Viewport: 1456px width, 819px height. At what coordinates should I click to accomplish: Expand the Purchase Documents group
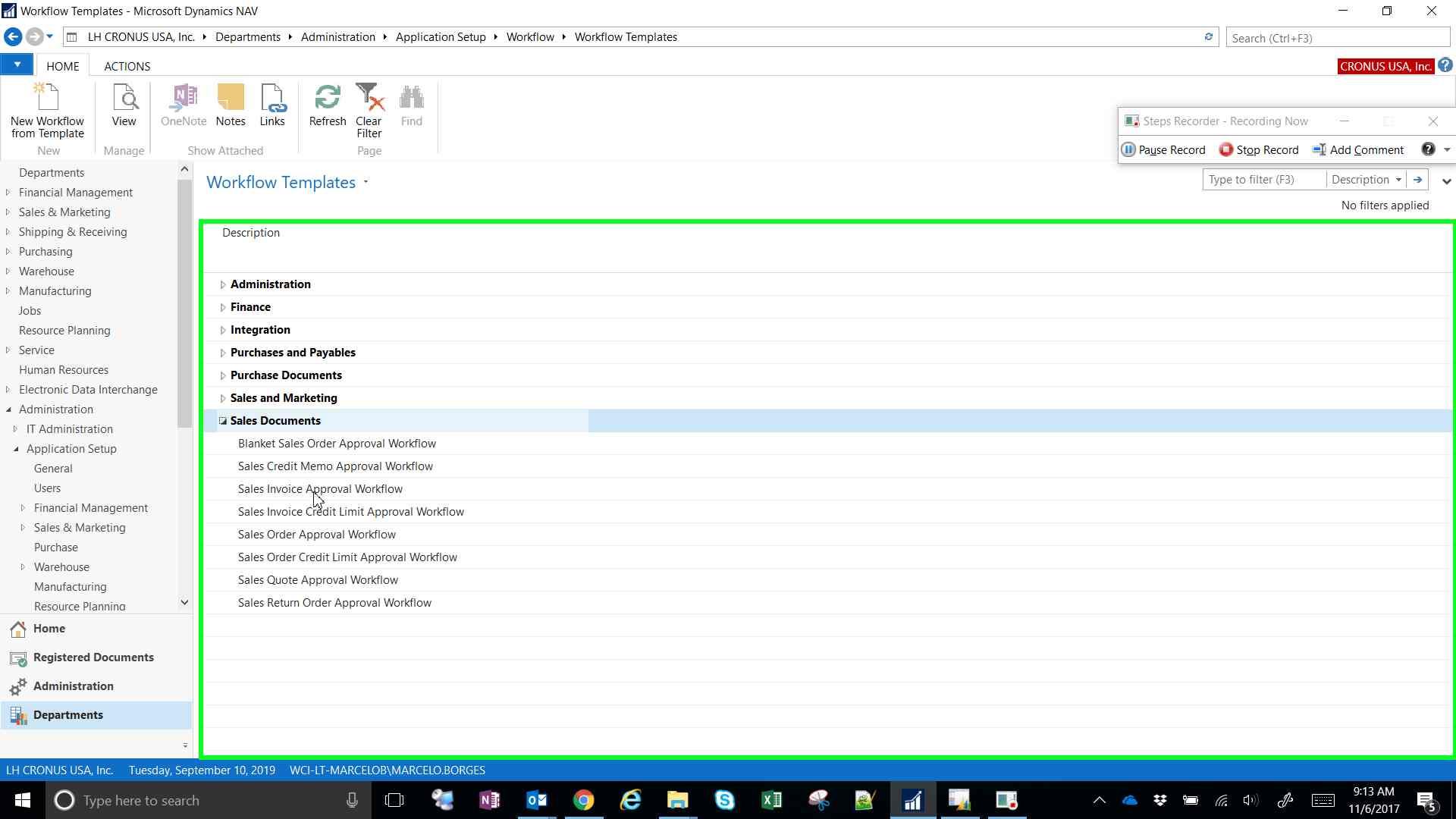coord(223,375)
